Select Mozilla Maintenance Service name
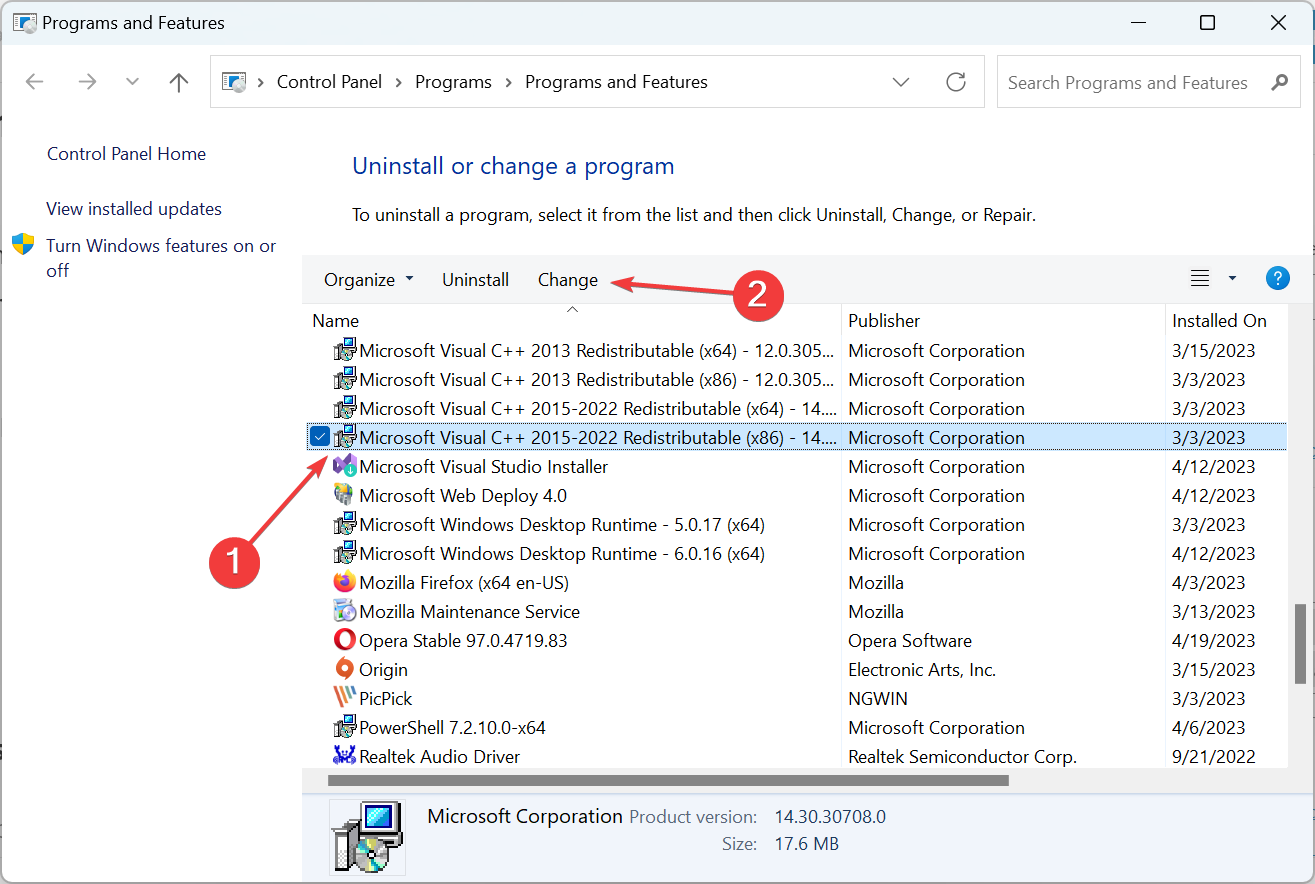 [469, 612]
